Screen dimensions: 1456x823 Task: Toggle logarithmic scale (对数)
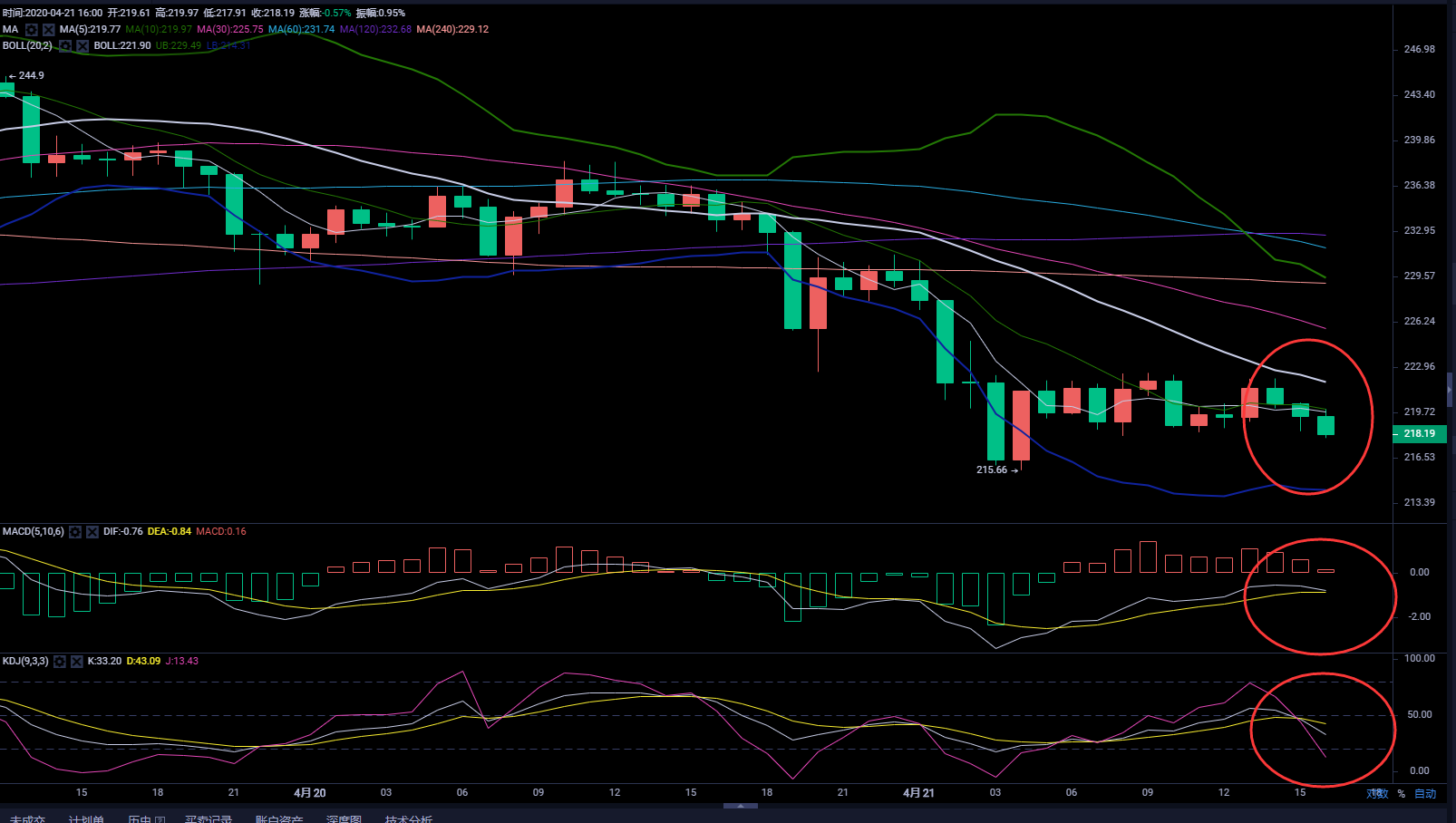(x=1377, y=793)
